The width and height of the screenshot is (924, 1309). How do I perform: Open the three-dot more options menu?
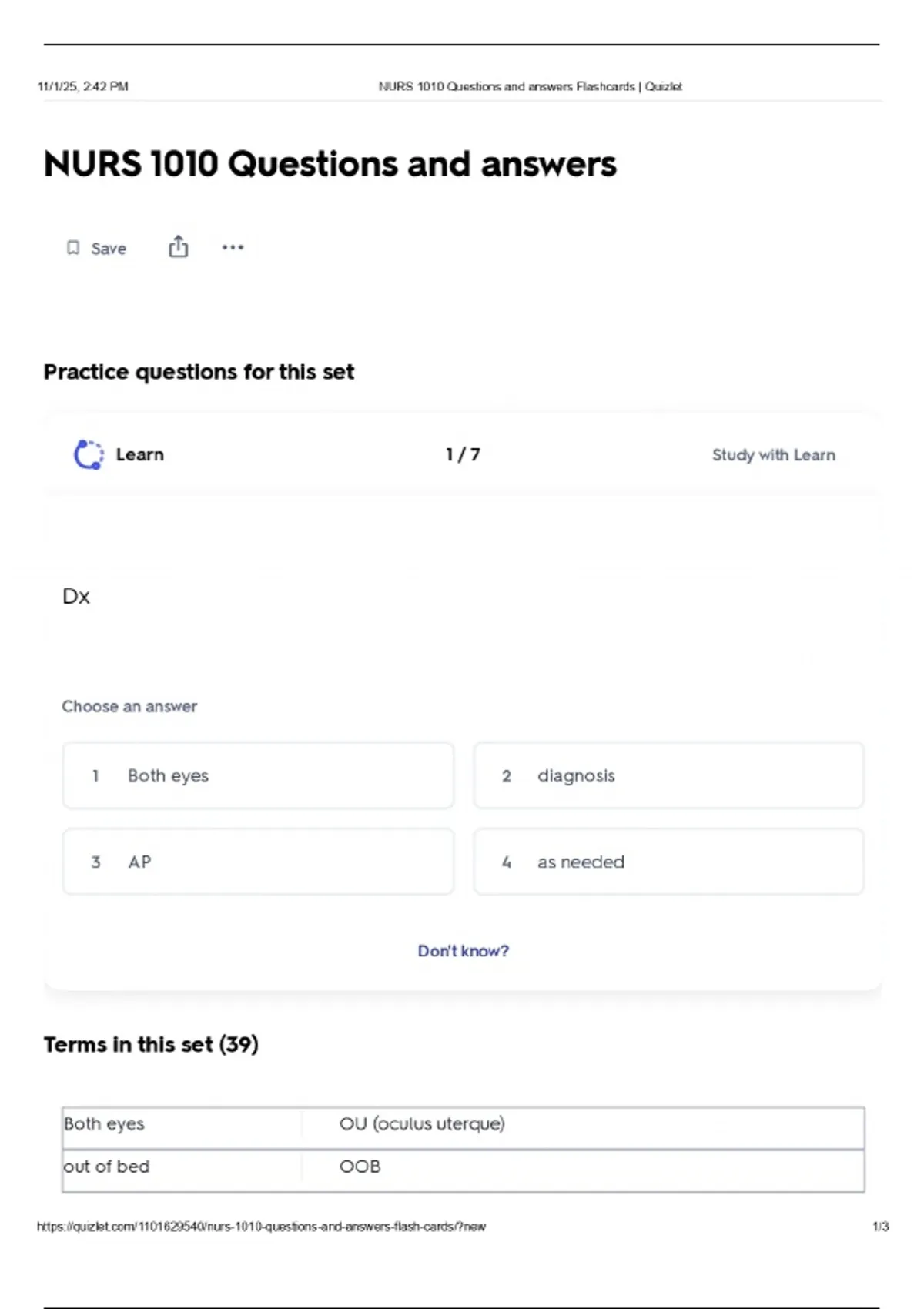point(233,247)
